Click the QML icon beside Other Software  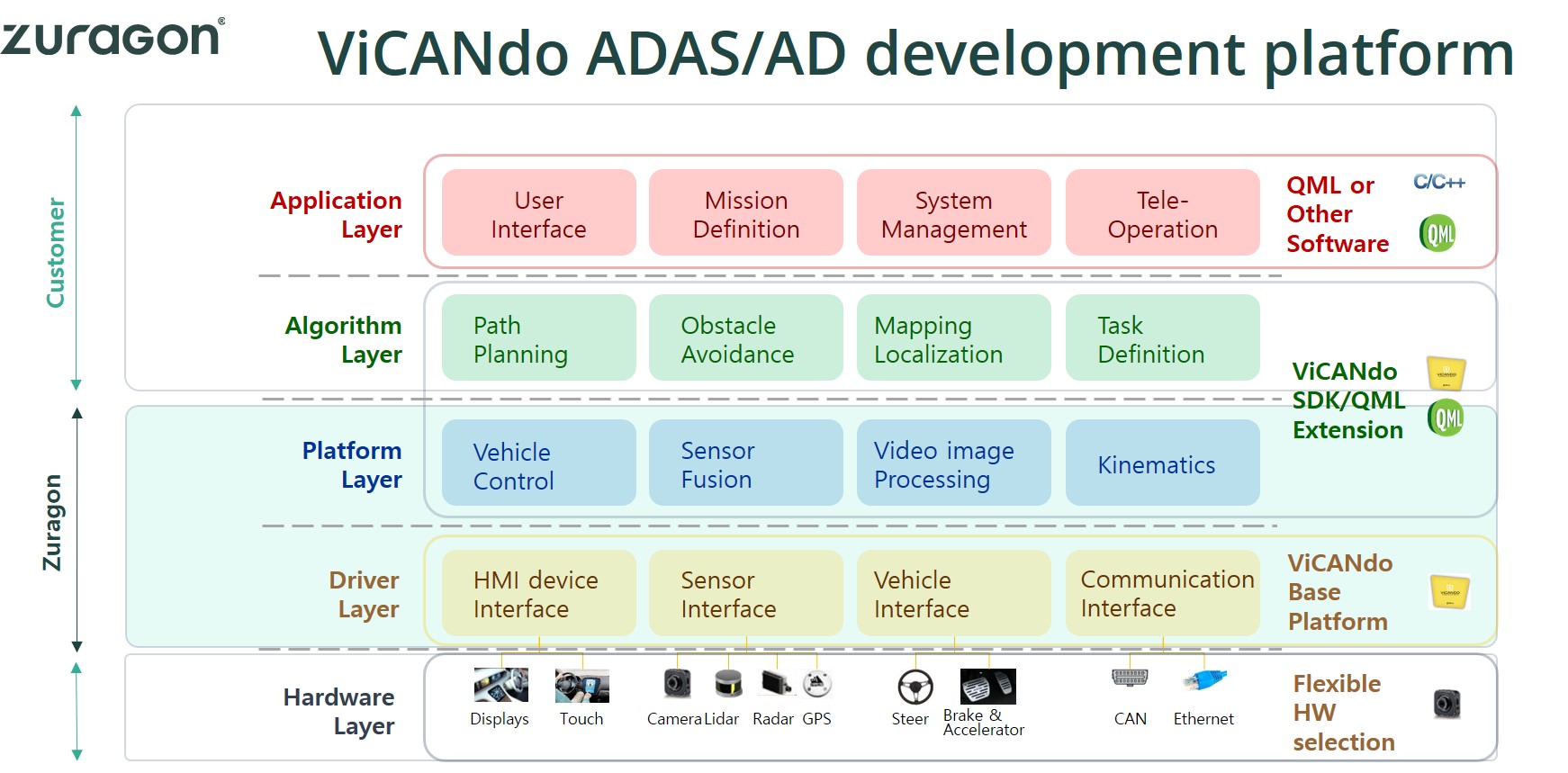[1437, 233]
